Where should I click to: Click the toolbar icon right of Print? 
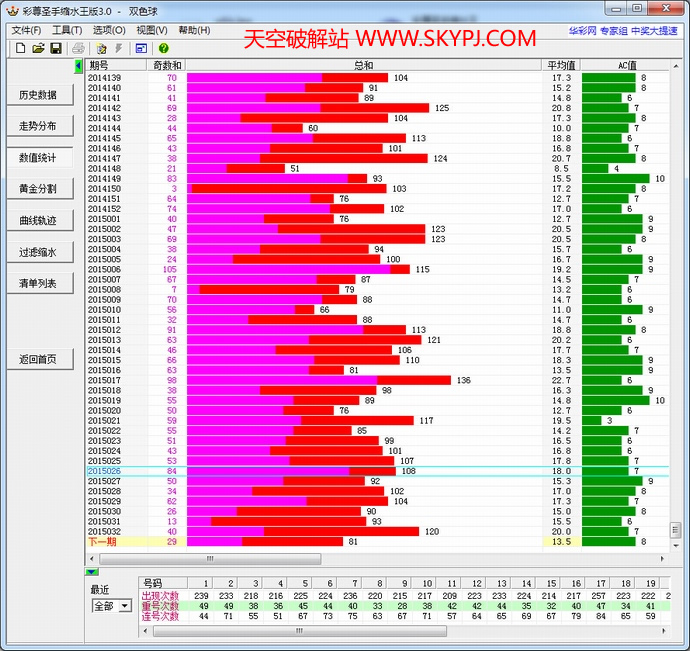pyautogui.click(x=101, y=48)
